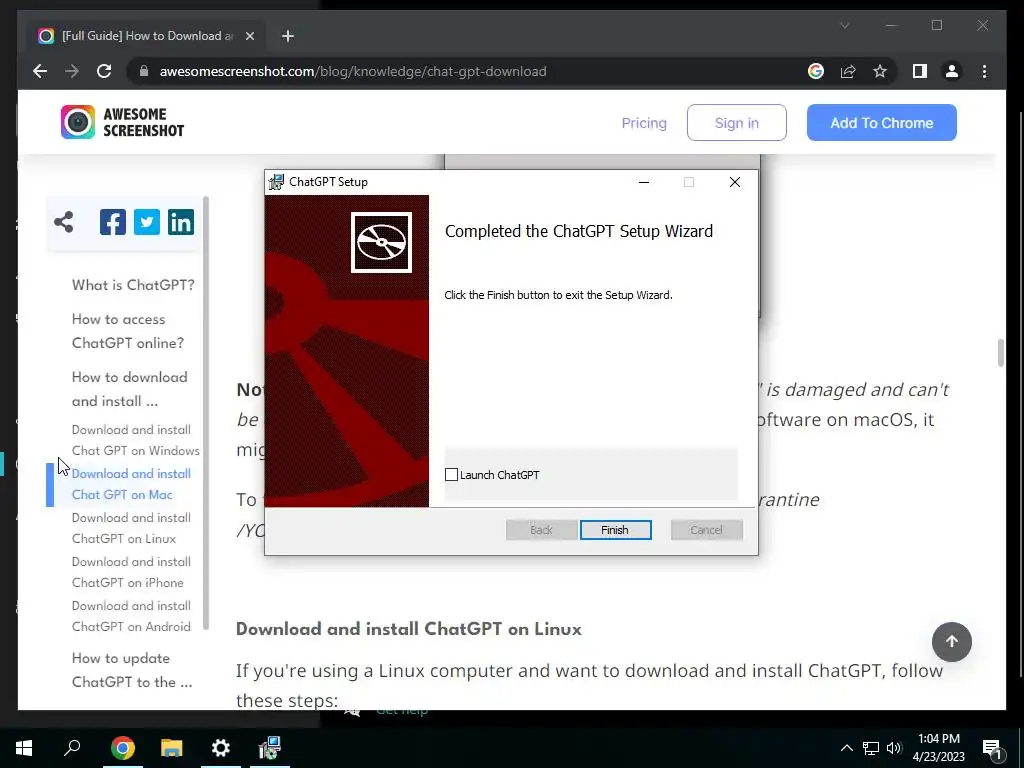
Task: Open Chrome side panel
Action: point(920,71)
